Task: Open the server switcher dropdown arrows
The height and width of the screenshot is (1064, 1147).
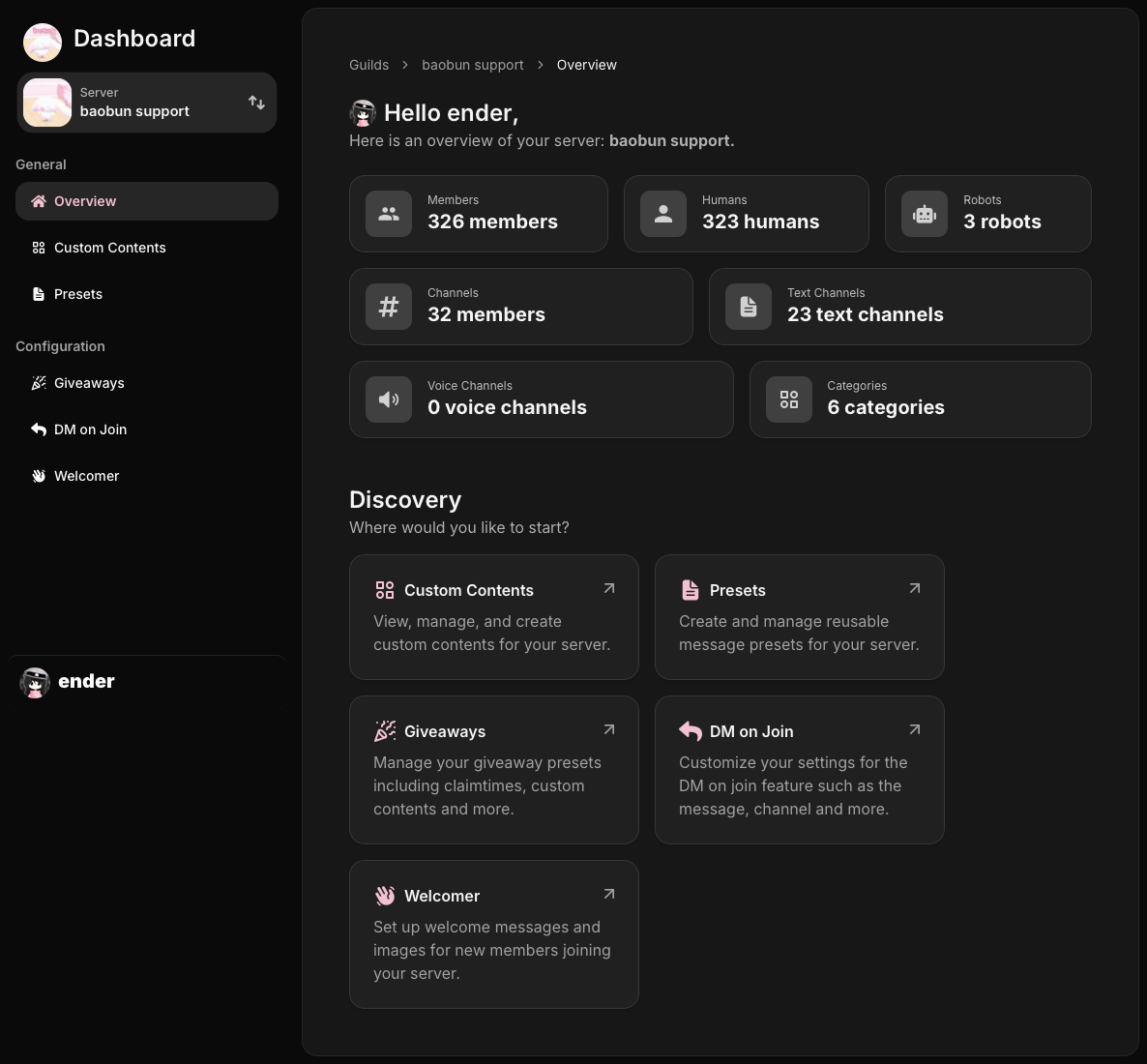Action: click(256, 103)
